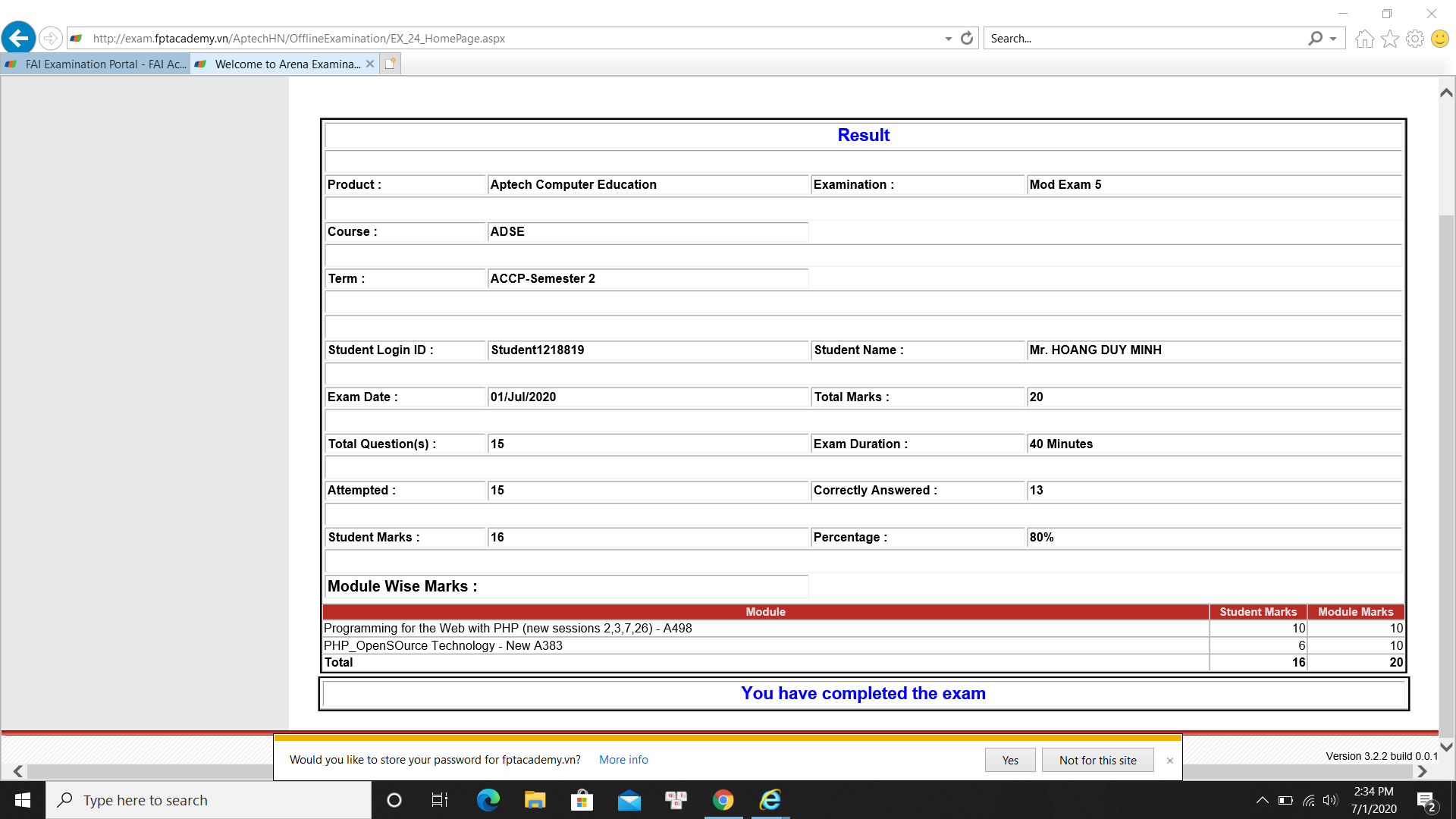
Task: Click the Search input box
Action: [x=1145, y=38]
